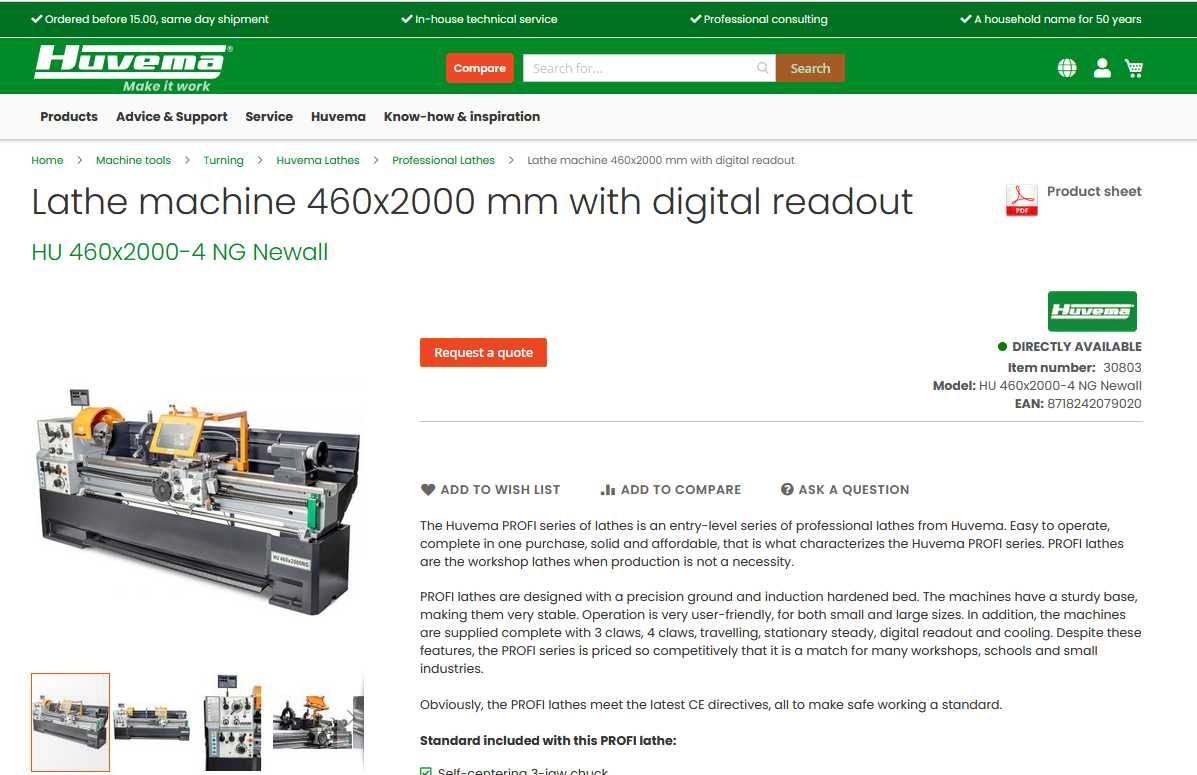Open the Huvema menu item

338,117
